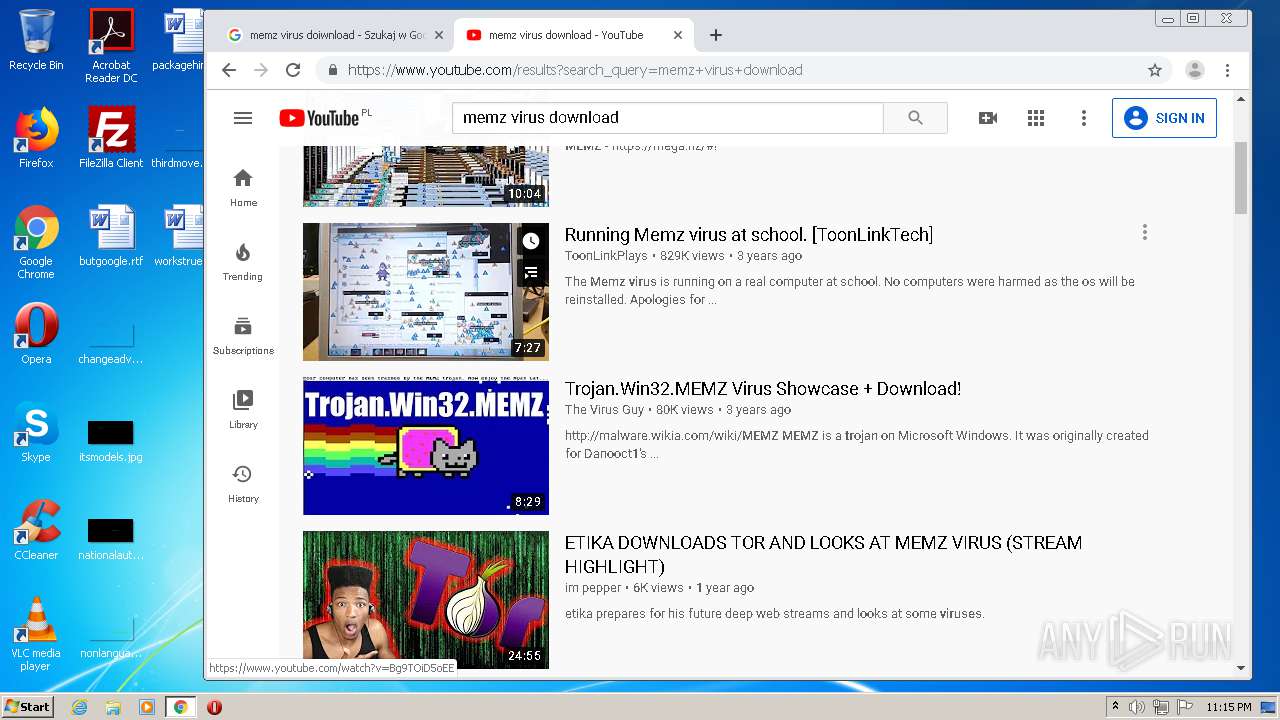1280x720 pixels.
Task: Open options menu for Running Memz virus video
Action: tap(1144, 233)
